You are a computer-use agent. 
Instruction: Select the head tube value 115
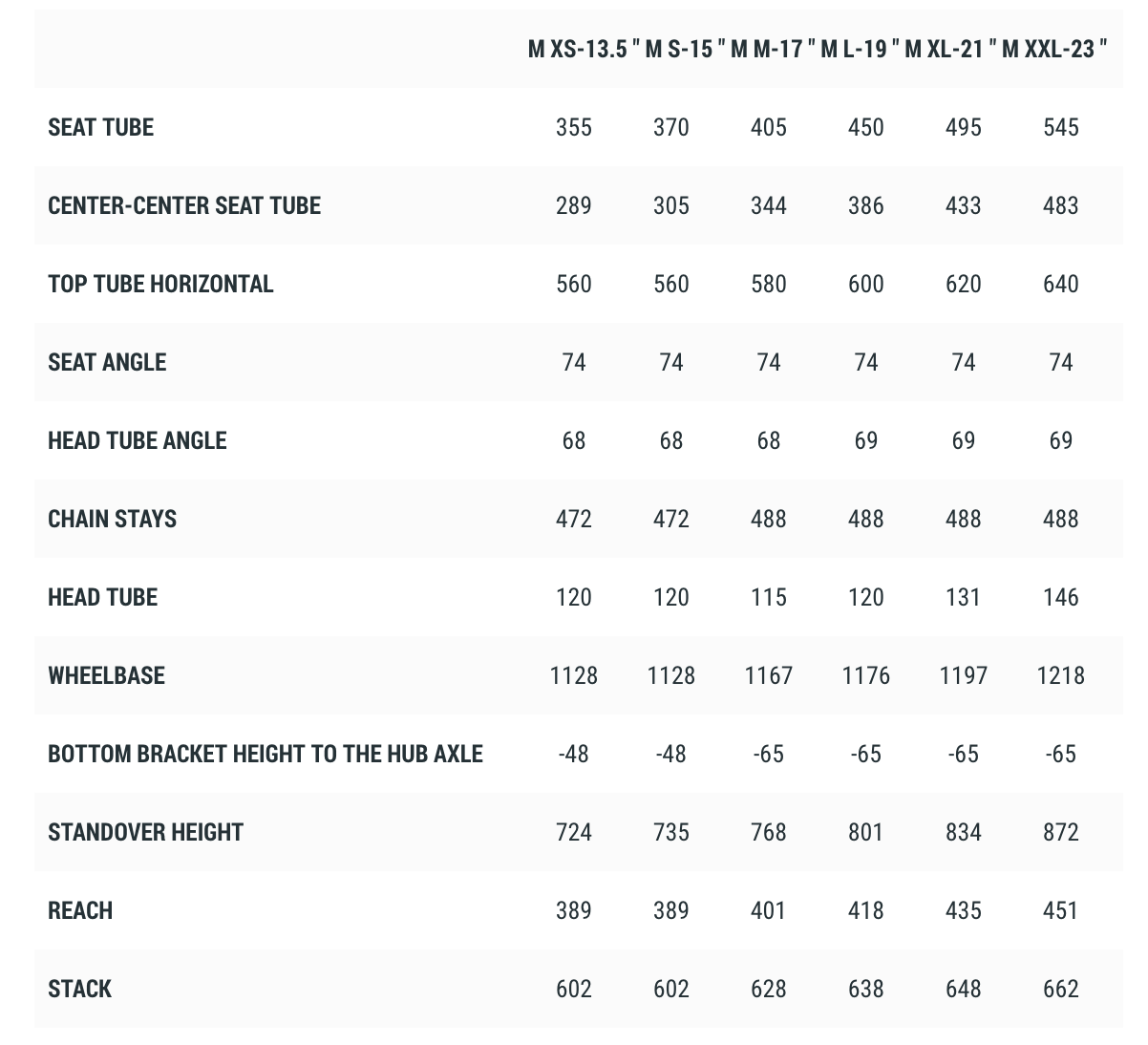click(769, 597)
